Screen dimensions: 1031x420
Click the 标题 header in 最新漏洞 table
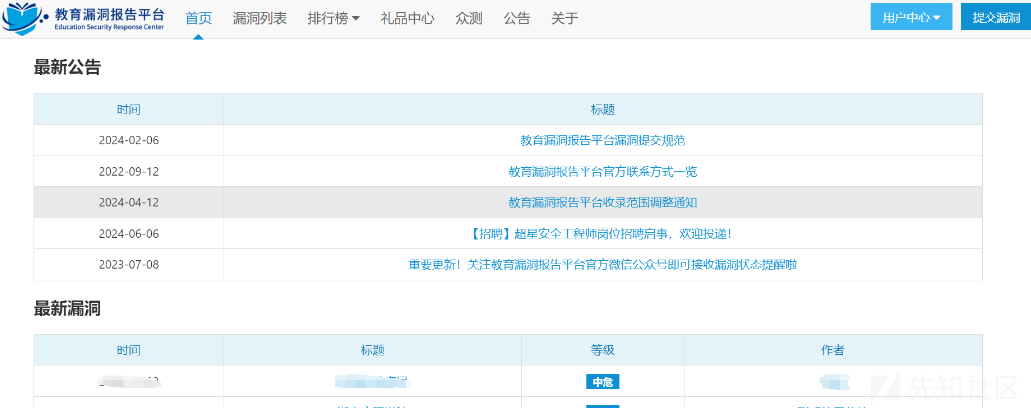372,350
